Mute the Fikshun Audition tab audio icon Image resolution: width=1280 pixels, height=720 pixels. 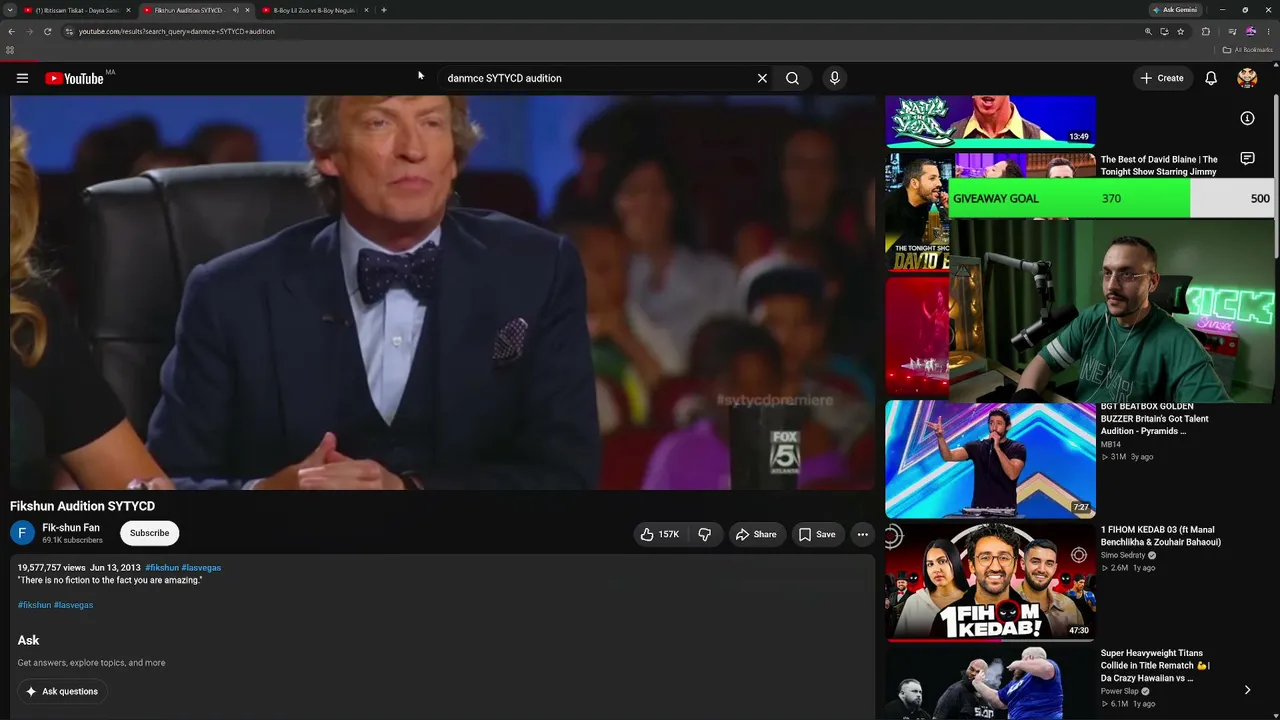pos(235,10)
